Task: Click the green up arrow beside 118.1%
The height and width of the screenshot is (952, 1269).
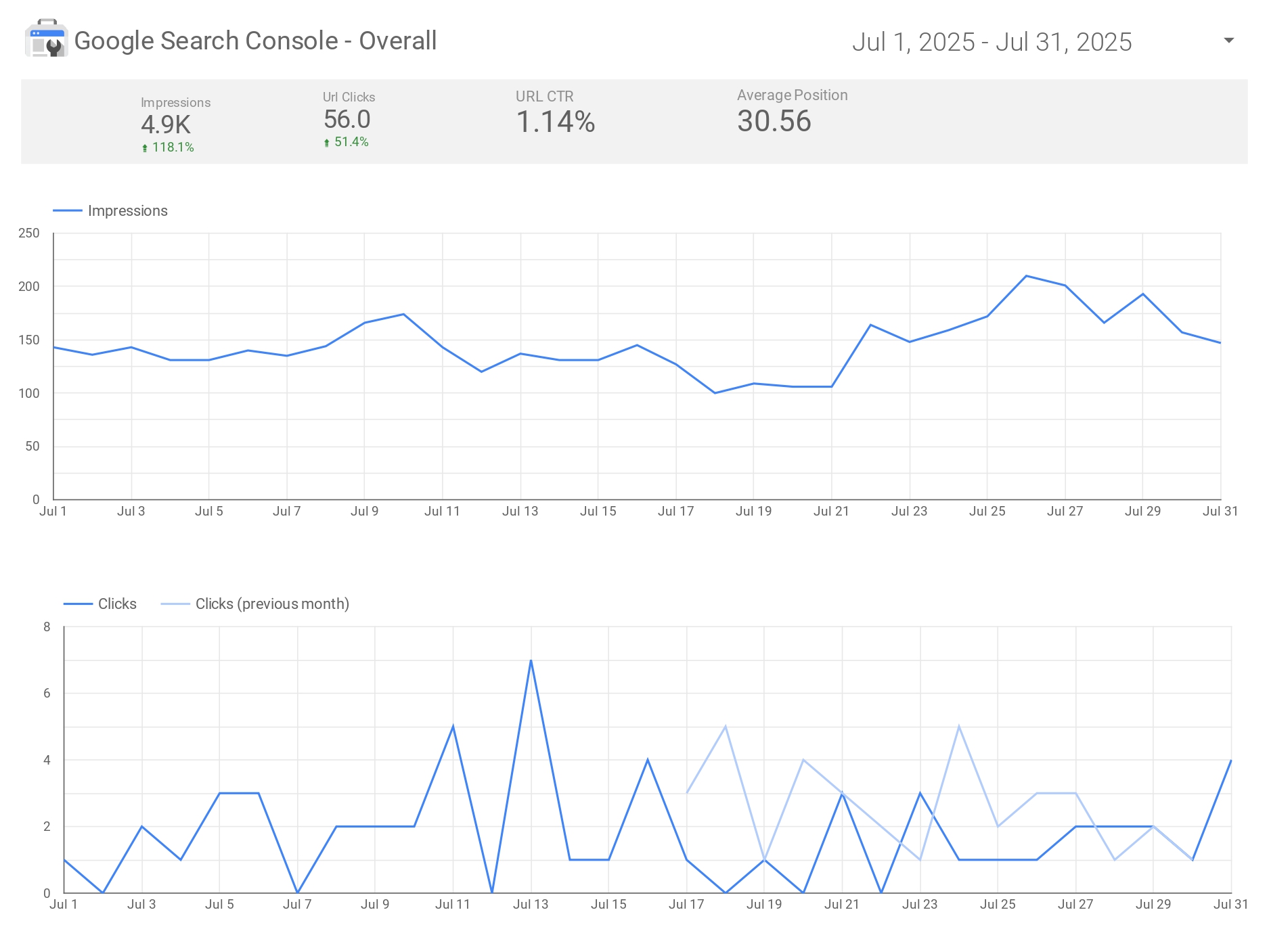Action: 145,148
